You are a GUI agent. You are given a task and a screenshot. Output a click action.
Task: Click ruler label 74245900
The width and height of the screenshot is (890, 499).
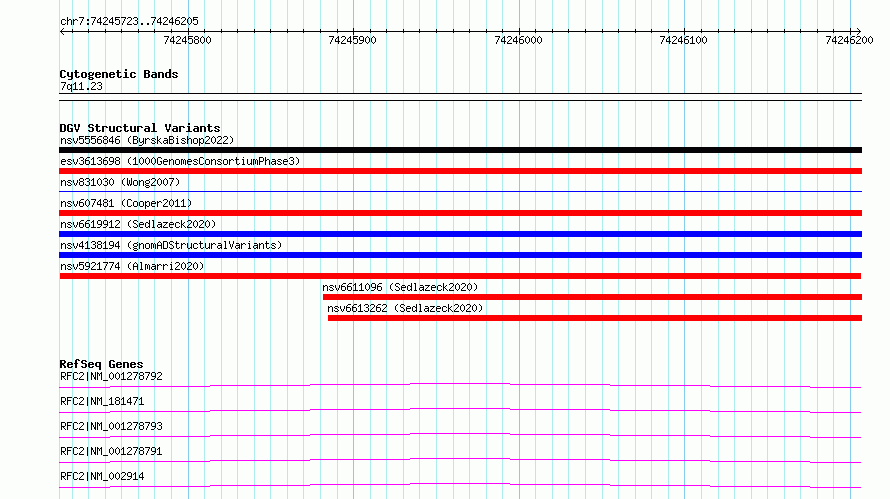(352, 40)
